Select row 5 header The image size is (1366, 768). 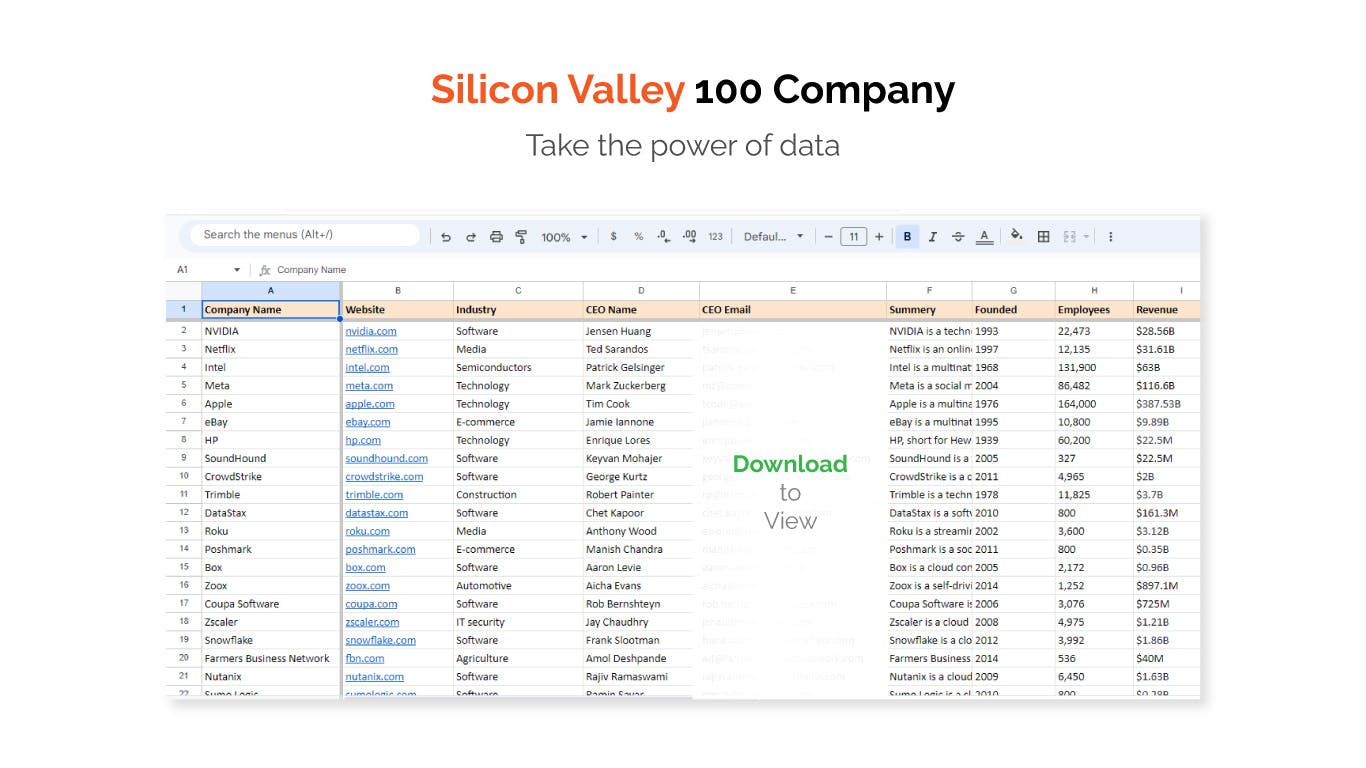[x=184, y=385]
